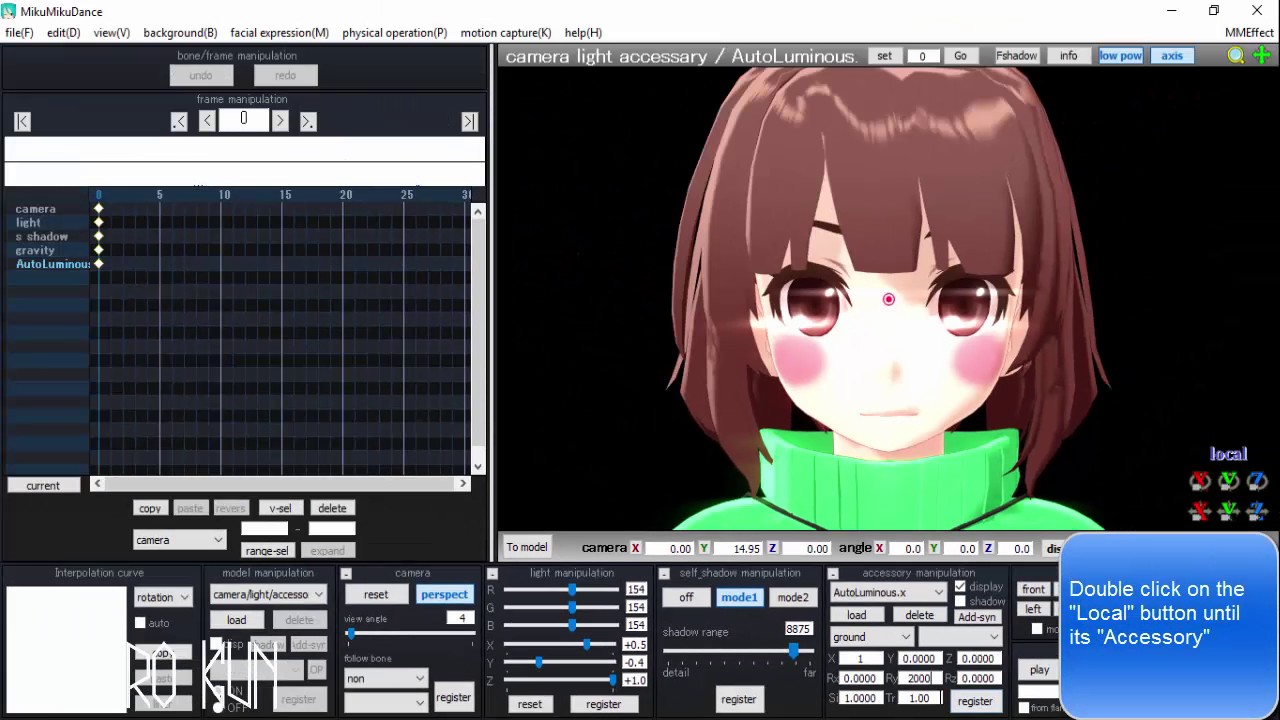This screenshot has height=720, width=1280.
Task: Click the light red R slider handle
Action: [x=572, y=590]
